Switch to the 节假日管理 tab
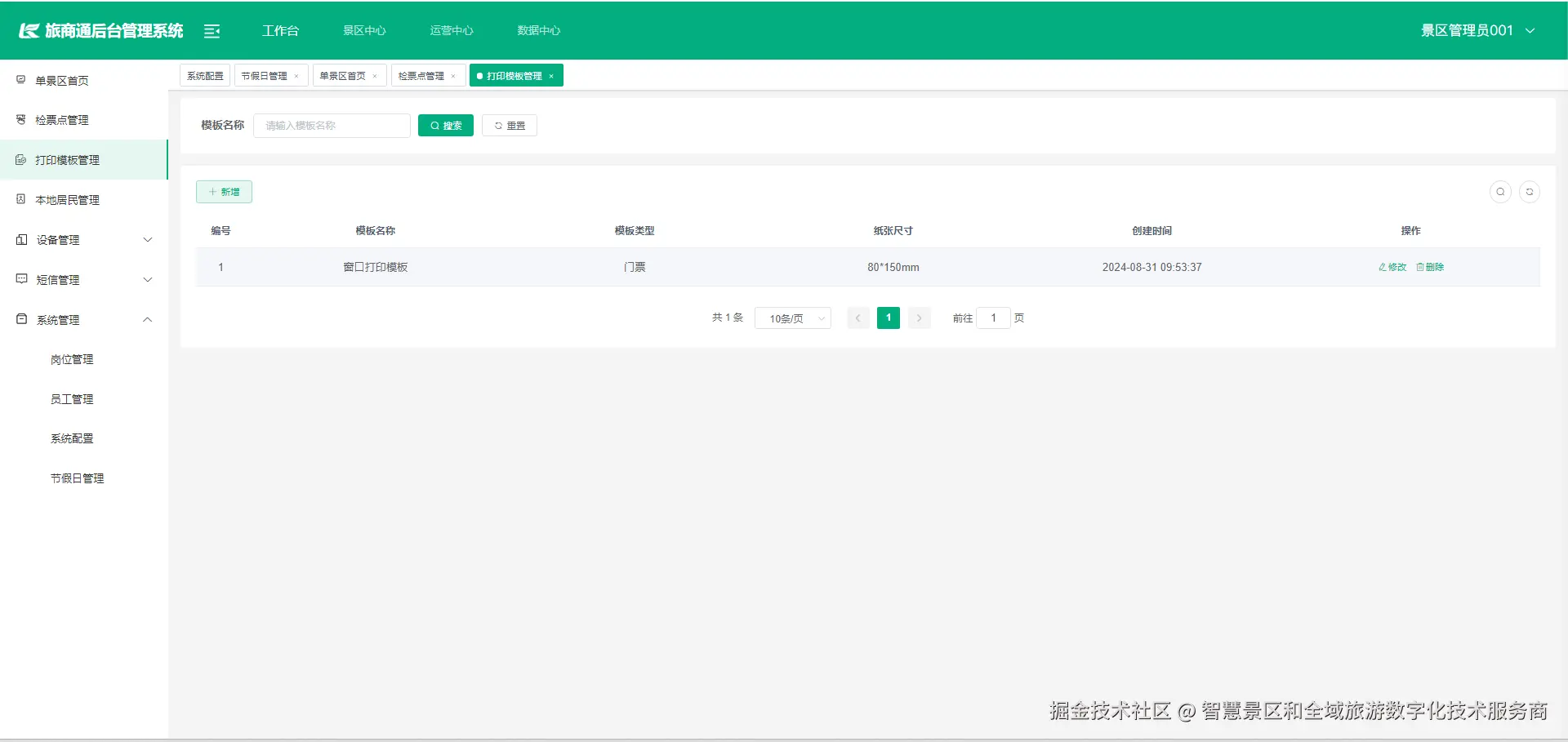This screenshot has height=742, width=1568. (264, 76)
